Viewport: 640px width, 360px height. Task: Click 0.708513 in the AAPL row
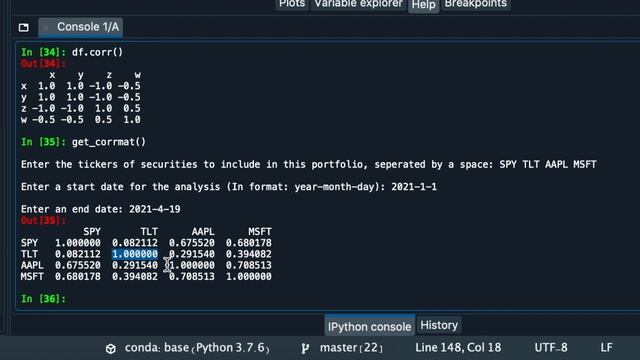[249, 265]
